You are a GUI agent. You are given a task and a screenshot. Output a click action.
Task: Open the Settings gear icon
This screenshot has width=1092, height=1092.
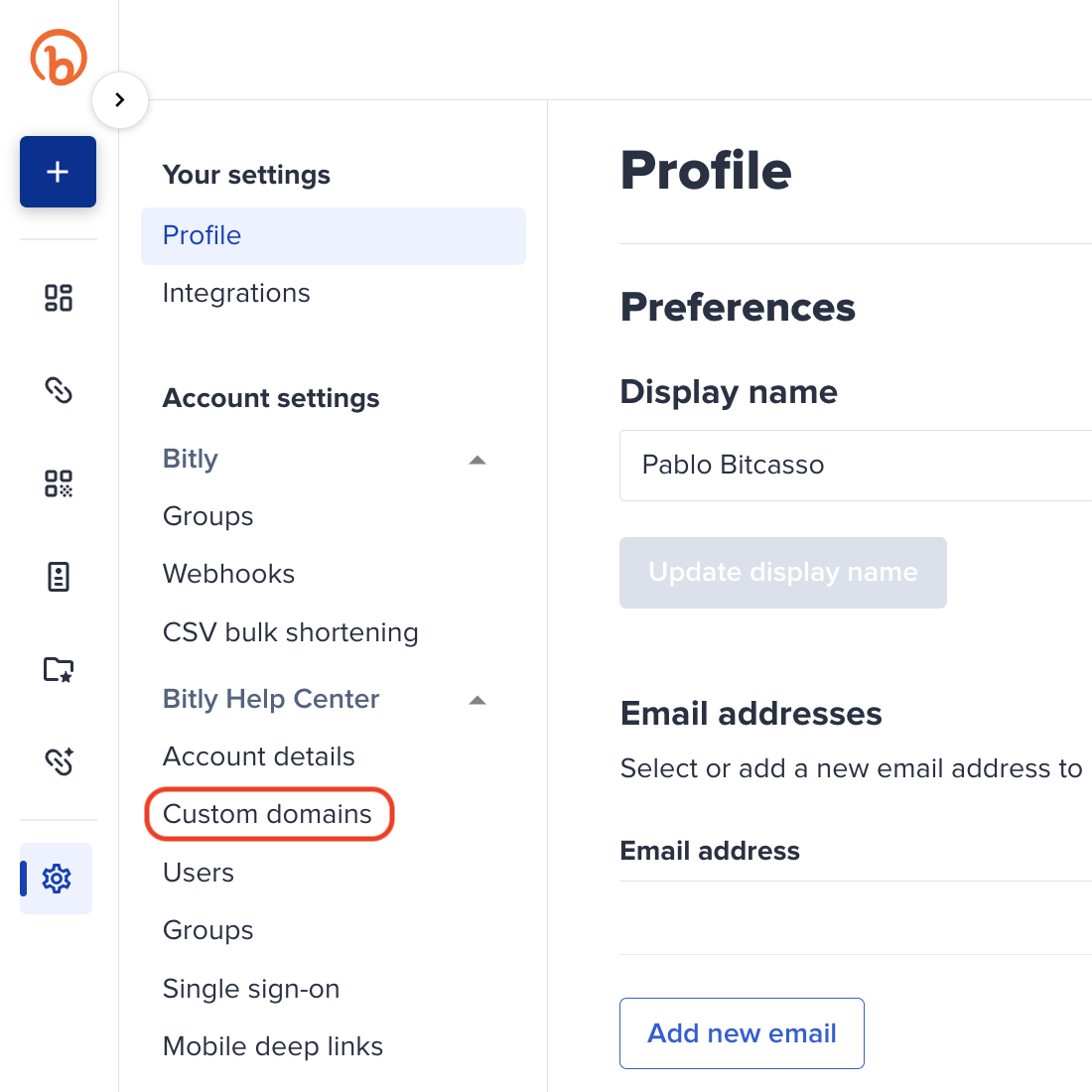pos(58,879)
